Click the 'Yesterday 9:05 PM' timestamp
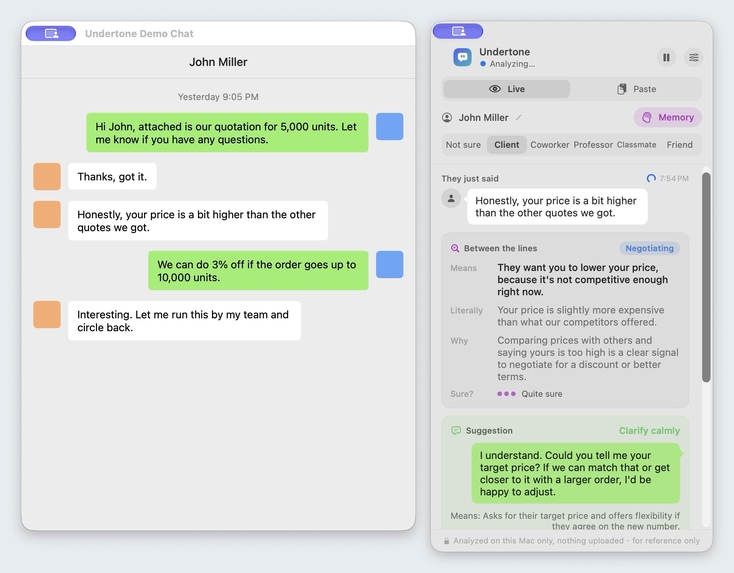734x573 pixels. click(218, 97)
